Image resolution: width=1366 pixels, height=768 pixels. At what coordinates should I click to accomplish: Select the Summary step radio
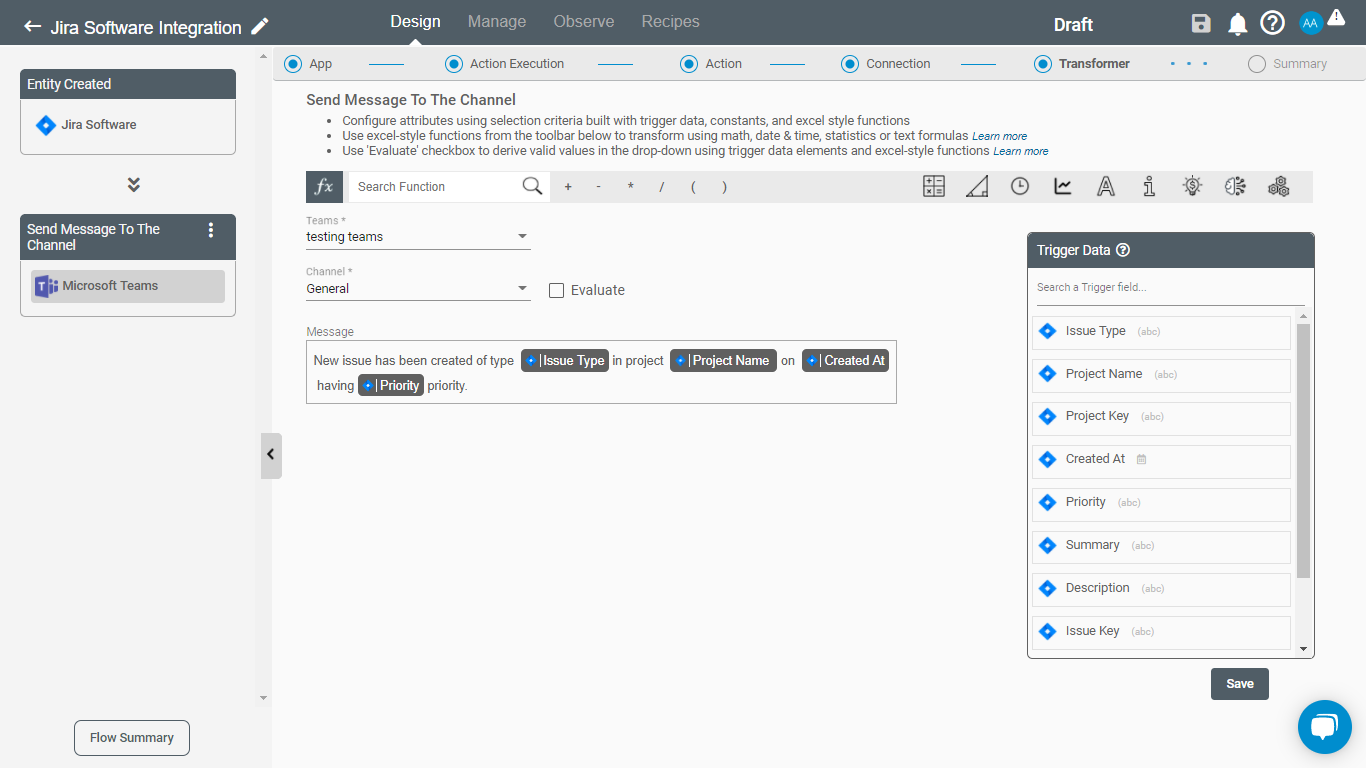pyautogui.click(x=1257, y=64)
